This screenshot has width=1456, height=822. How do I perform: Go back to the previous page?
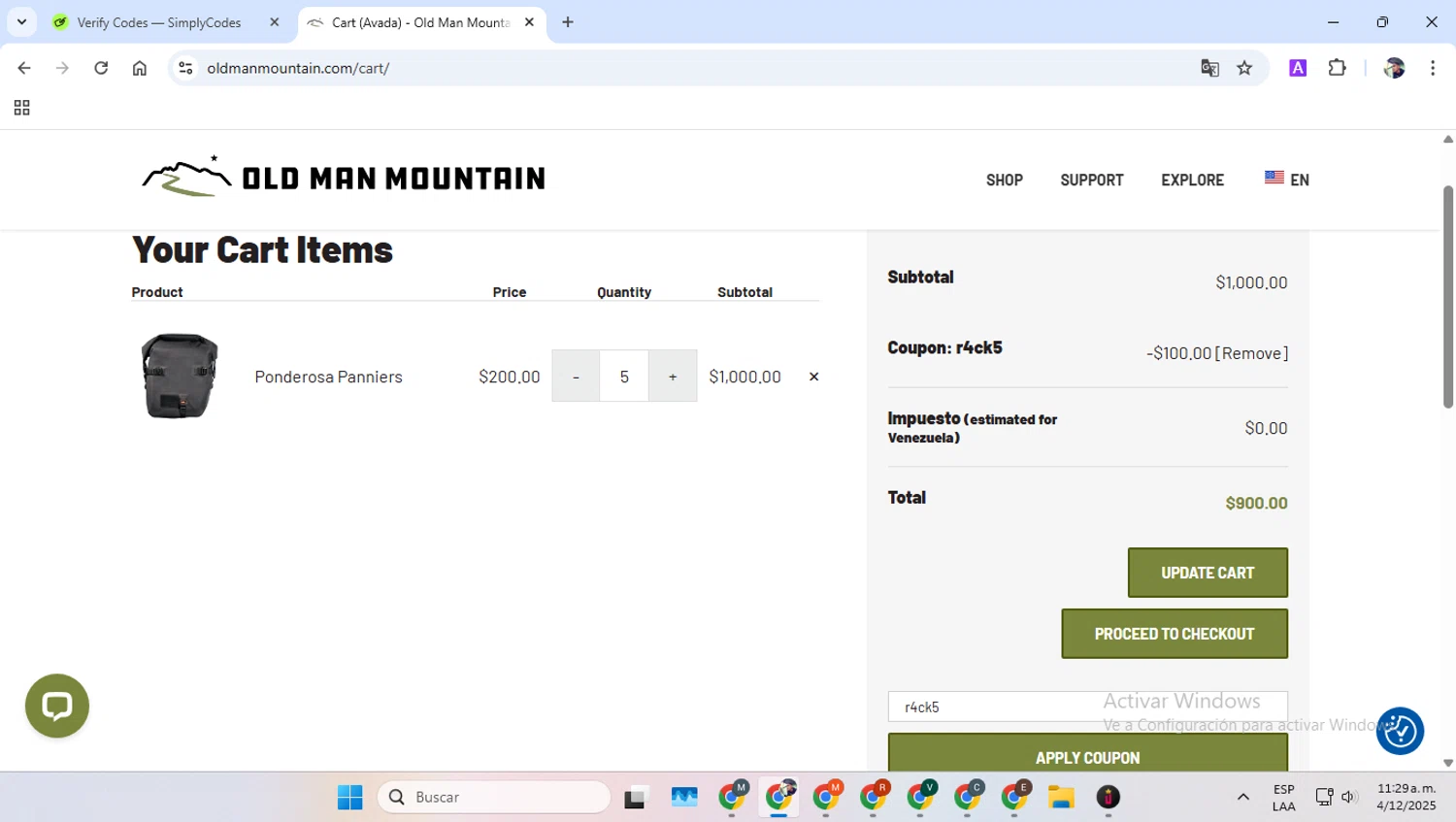click(24, 68)
